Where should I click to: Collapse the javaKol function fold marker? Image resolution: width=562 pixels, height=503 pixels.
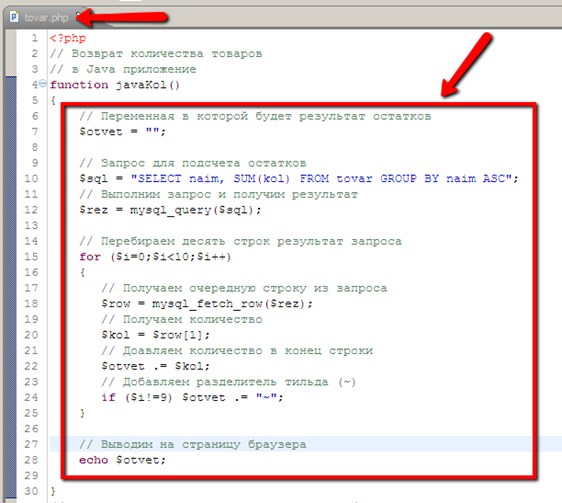click(42, 84)
